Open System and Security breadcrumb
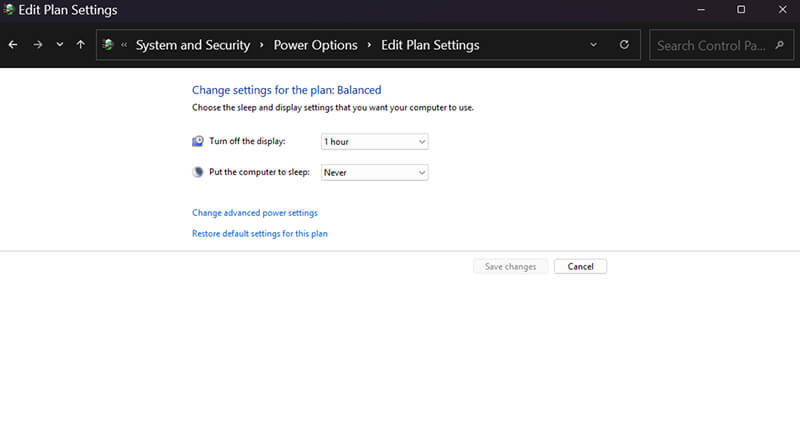 [193, 45]
